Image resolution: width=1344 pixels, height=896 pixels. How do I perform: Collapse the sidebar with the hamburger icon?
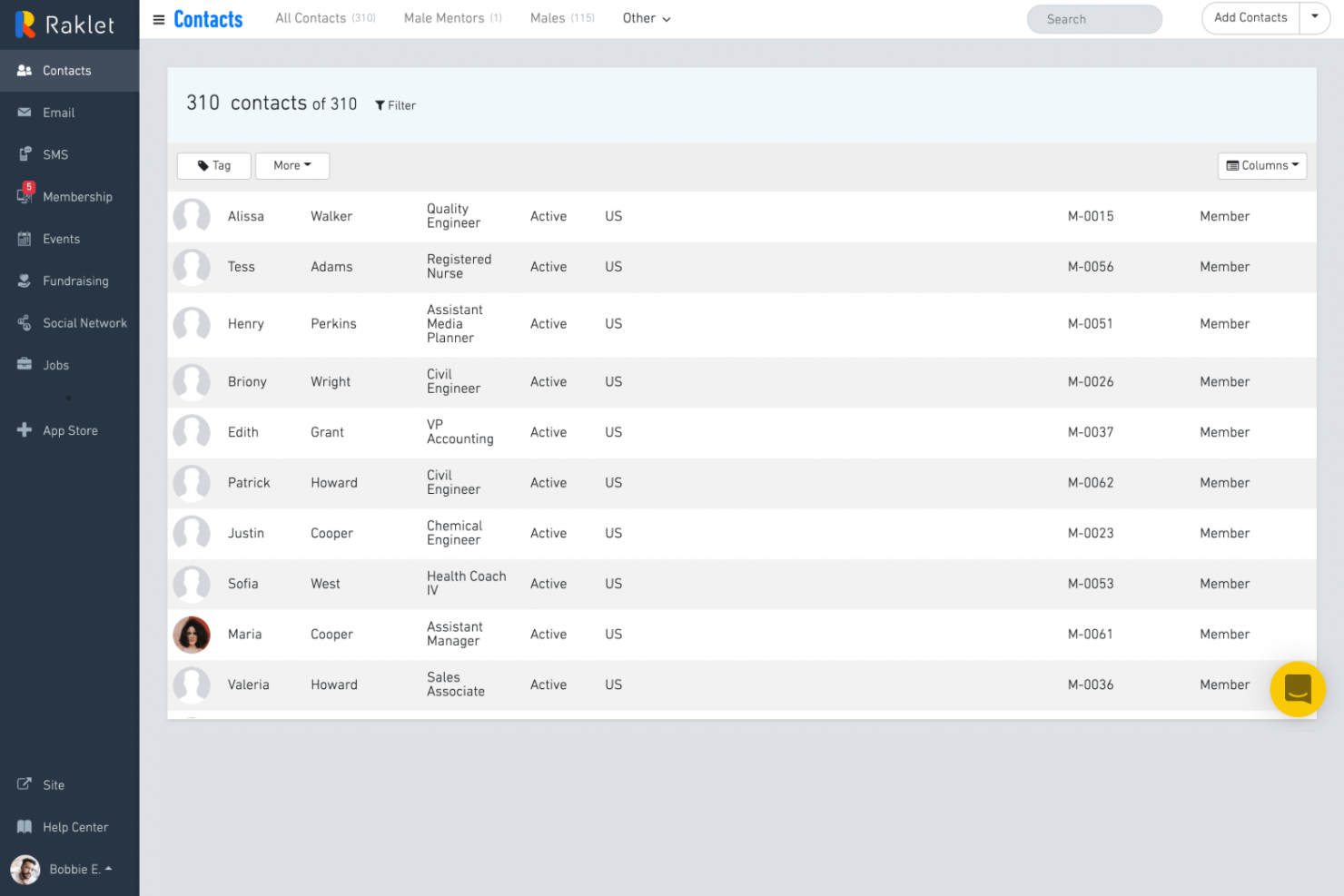tap(158, 18)
